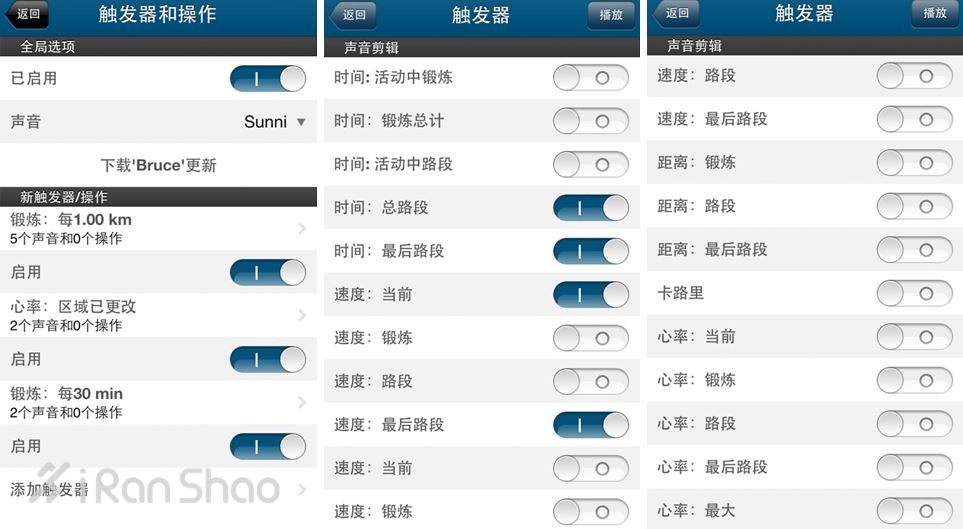Enable the 时间: 锻炼总计 switch
963x529 pixels.
pos(590,120)
